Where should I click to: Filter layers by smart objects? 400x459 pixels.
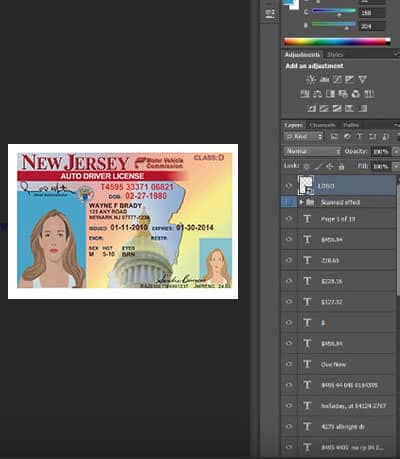point(385,136)
